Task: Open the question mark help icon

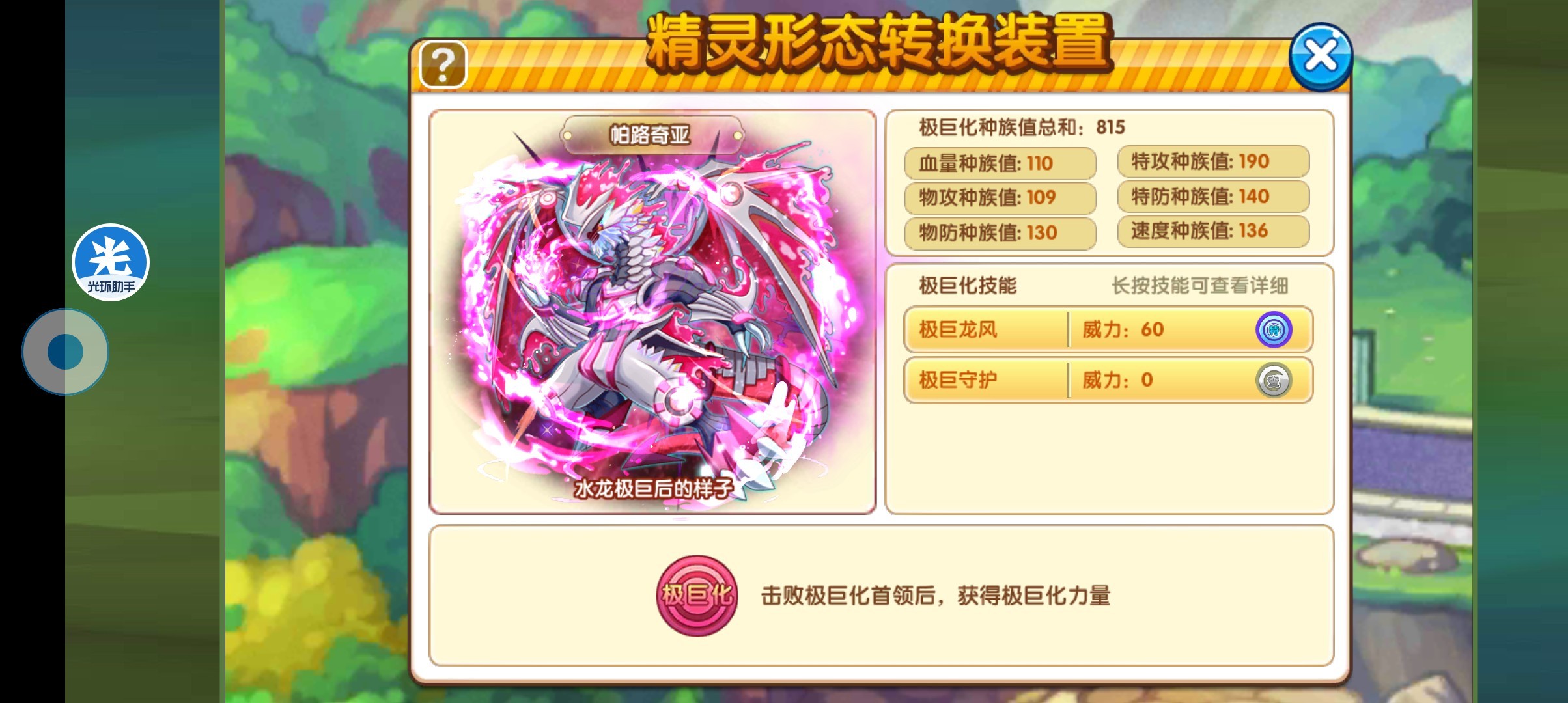Action: [x=443, y=64]
